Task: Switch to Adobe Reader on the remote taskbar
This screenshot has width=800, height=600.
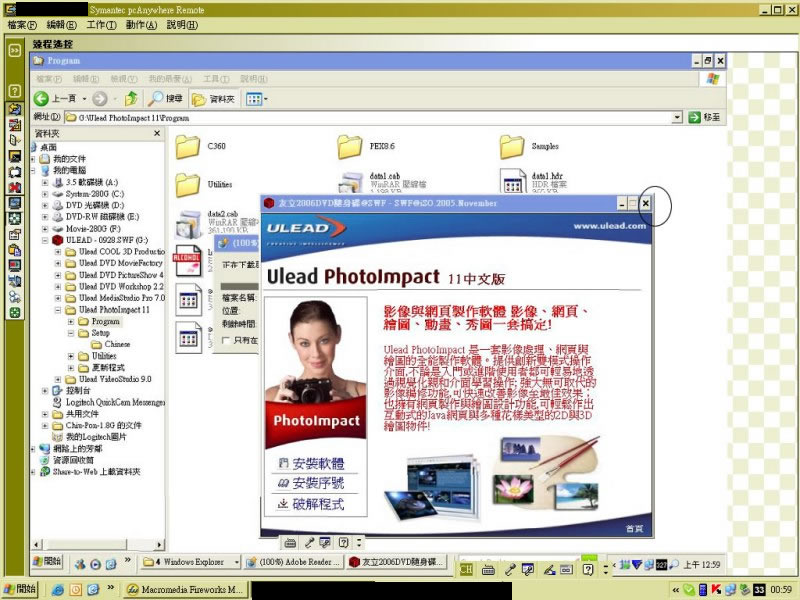Action: pos(294,562)
